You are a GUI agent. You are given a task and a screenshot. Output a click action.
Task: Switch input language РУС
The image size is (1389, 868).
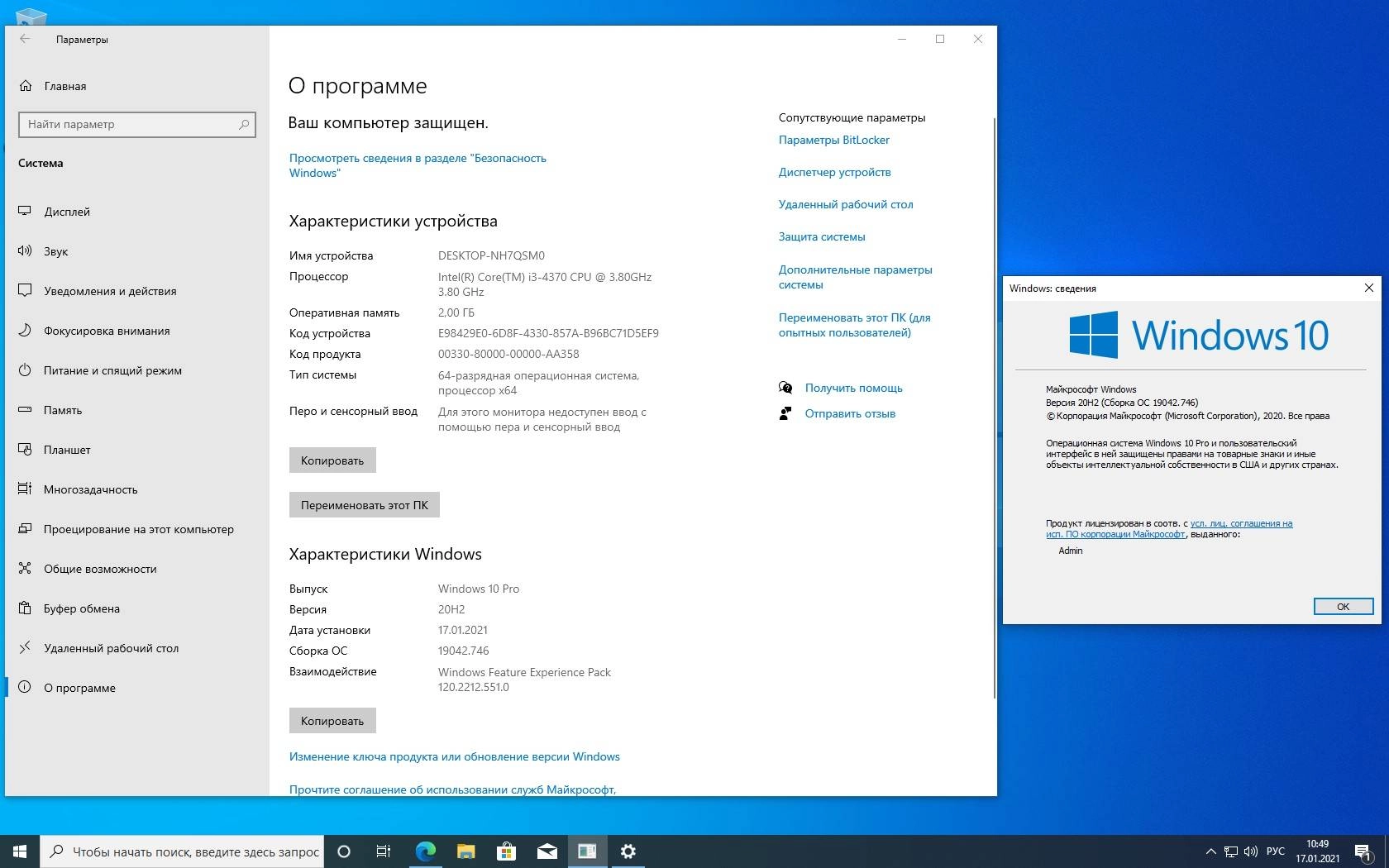coord(1276,851)
